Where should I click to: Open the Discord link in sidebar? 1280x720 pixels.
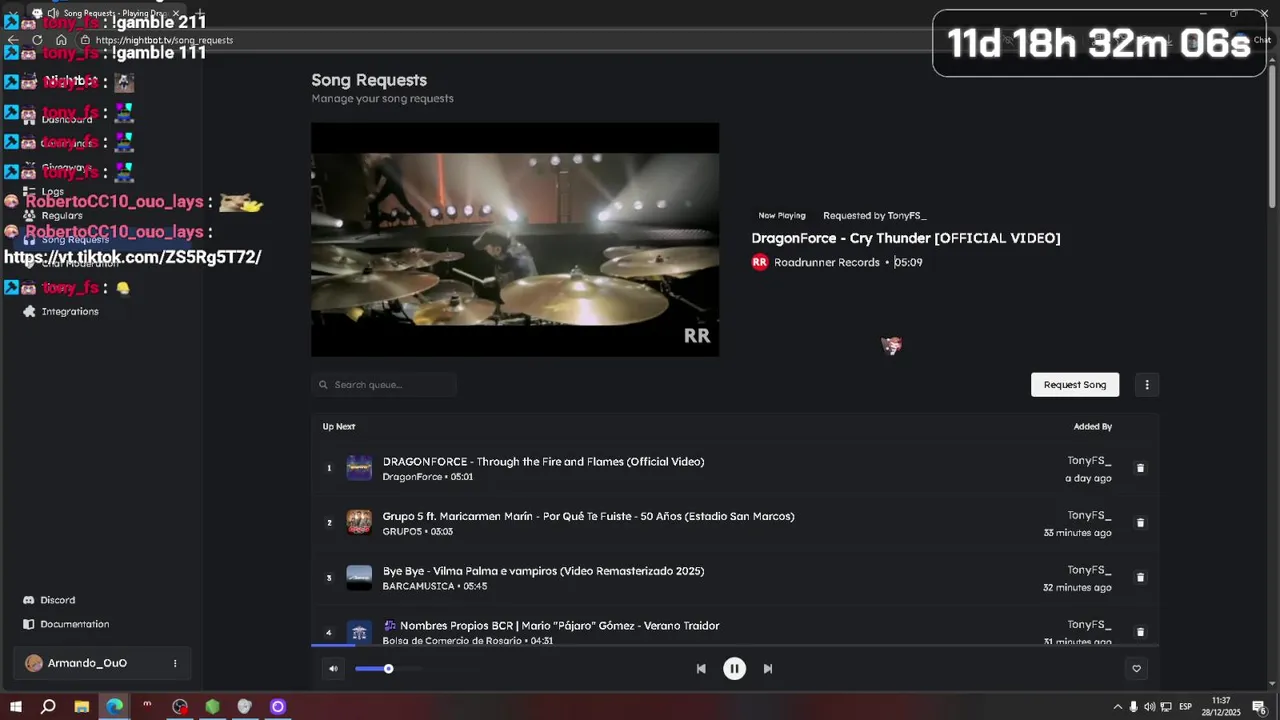coord(57,600)
